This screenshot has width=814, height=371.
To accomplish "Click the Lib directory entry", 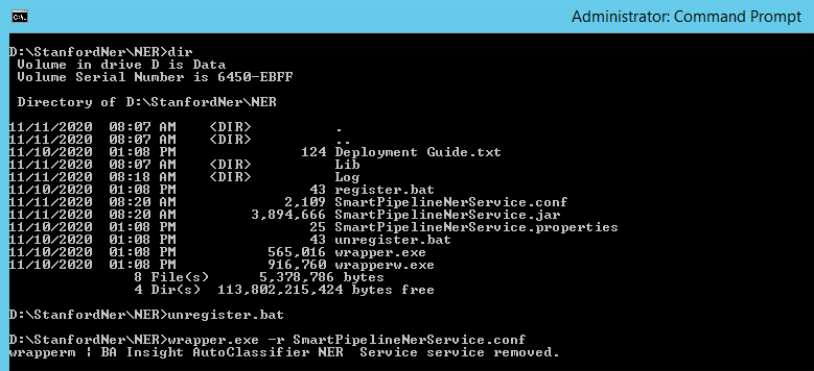I will (x=348, y=165).
